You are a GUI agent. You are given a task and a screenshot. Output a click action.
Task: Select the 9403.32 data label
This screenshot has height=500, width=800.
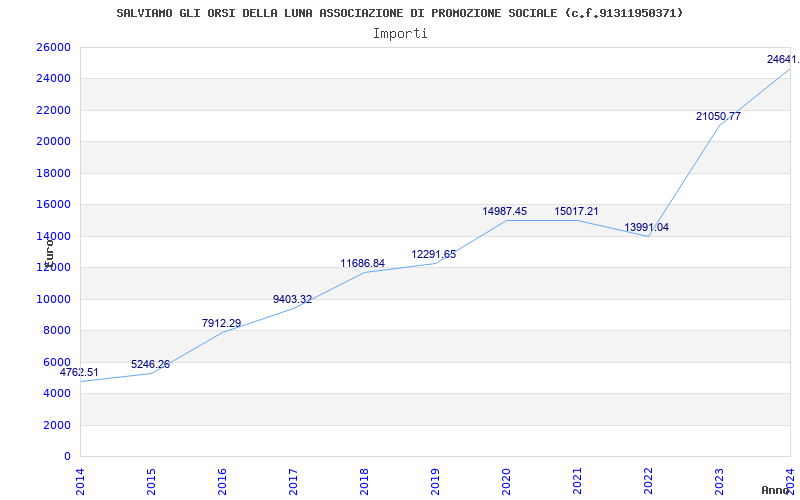click(292, 299)
